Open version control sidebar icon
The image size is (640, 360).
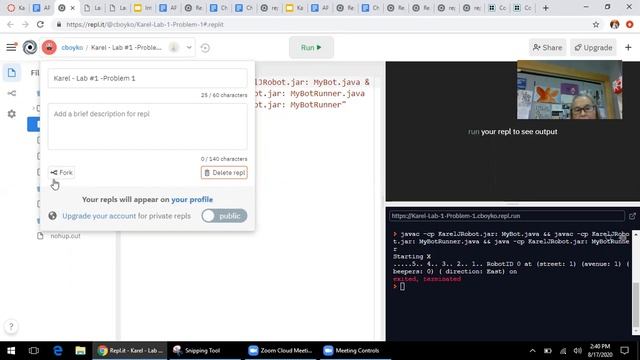[12, 93]
